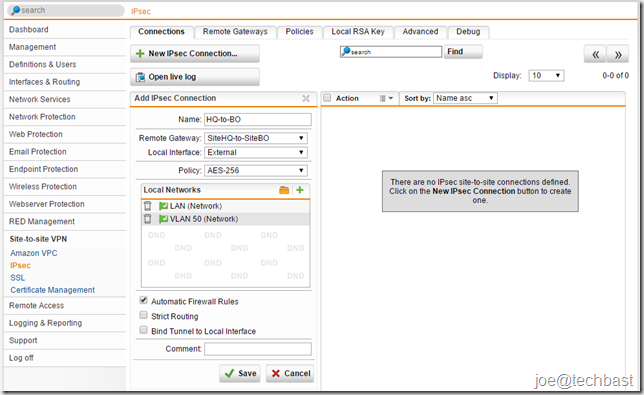The width and height of the screenshot is (644, 395).
Task: Click the New IPsec Connection button
Action: [195, 54]
